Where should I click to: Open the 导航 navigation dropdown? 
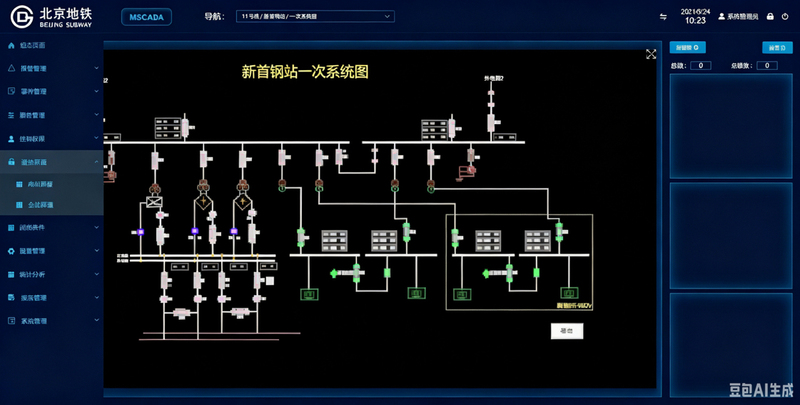point(315,17)
